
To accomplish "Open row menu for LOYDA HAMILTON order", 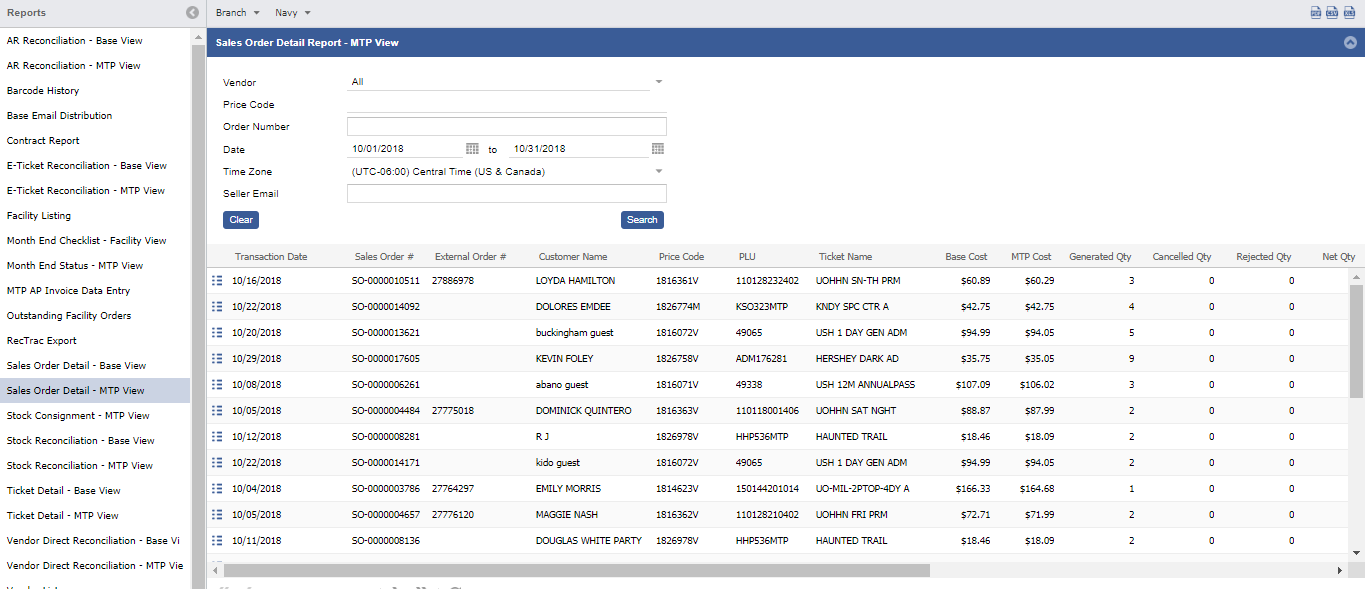I will click(x=217, y=281).
